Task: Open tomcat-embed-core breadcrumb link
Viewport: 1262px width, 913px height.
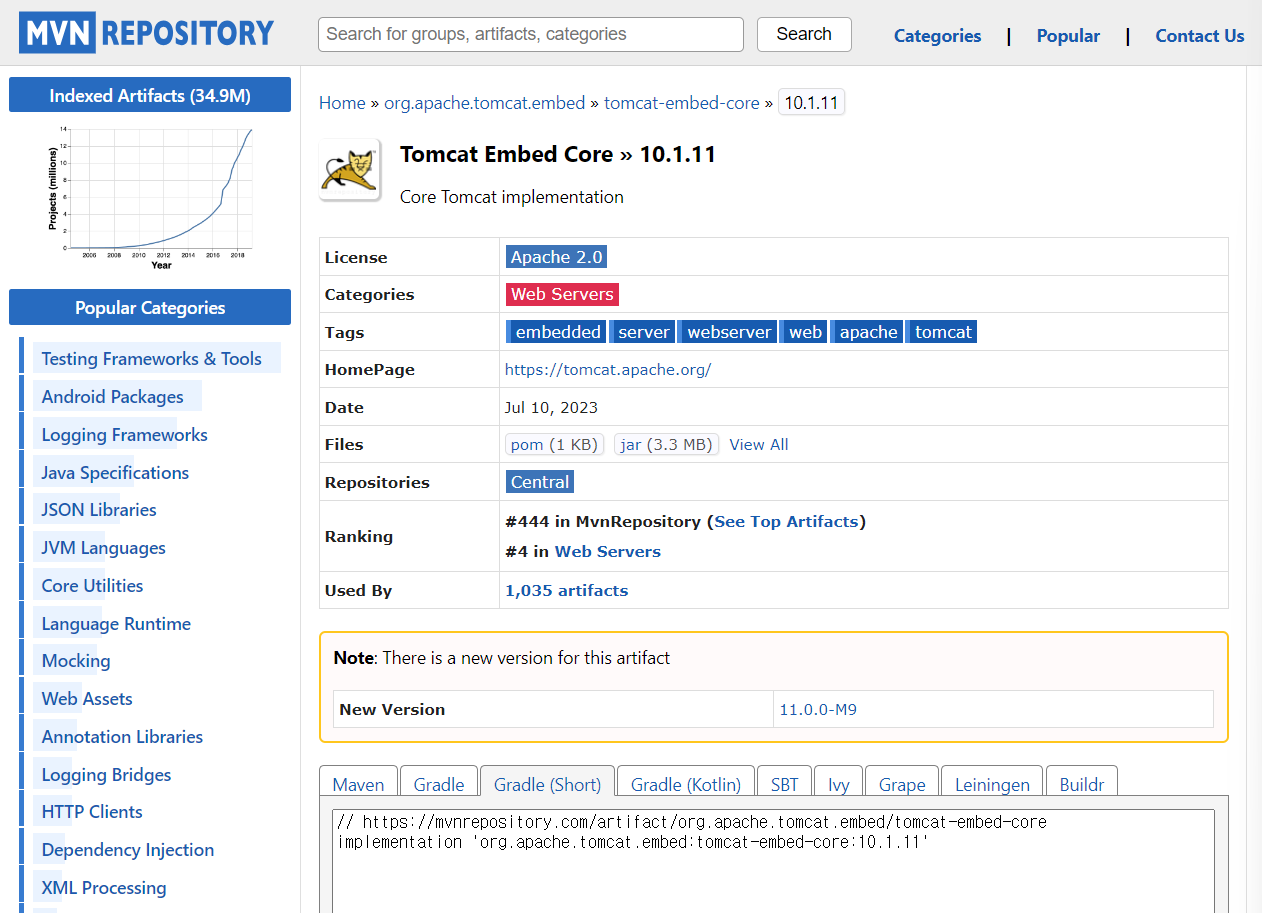Action: pyautogui.click(x=682, y=103)
